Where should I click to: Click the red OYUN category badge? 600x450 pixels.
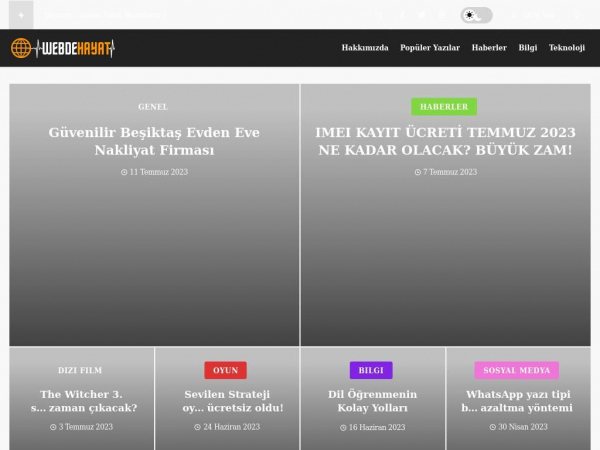click(x=225, y=370)
